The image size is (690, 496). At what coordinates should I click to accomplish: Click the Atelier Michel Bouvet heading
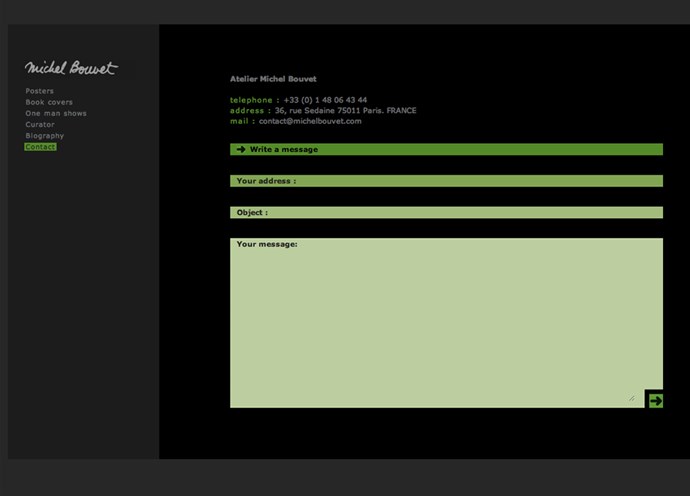[x=273, y=79]
